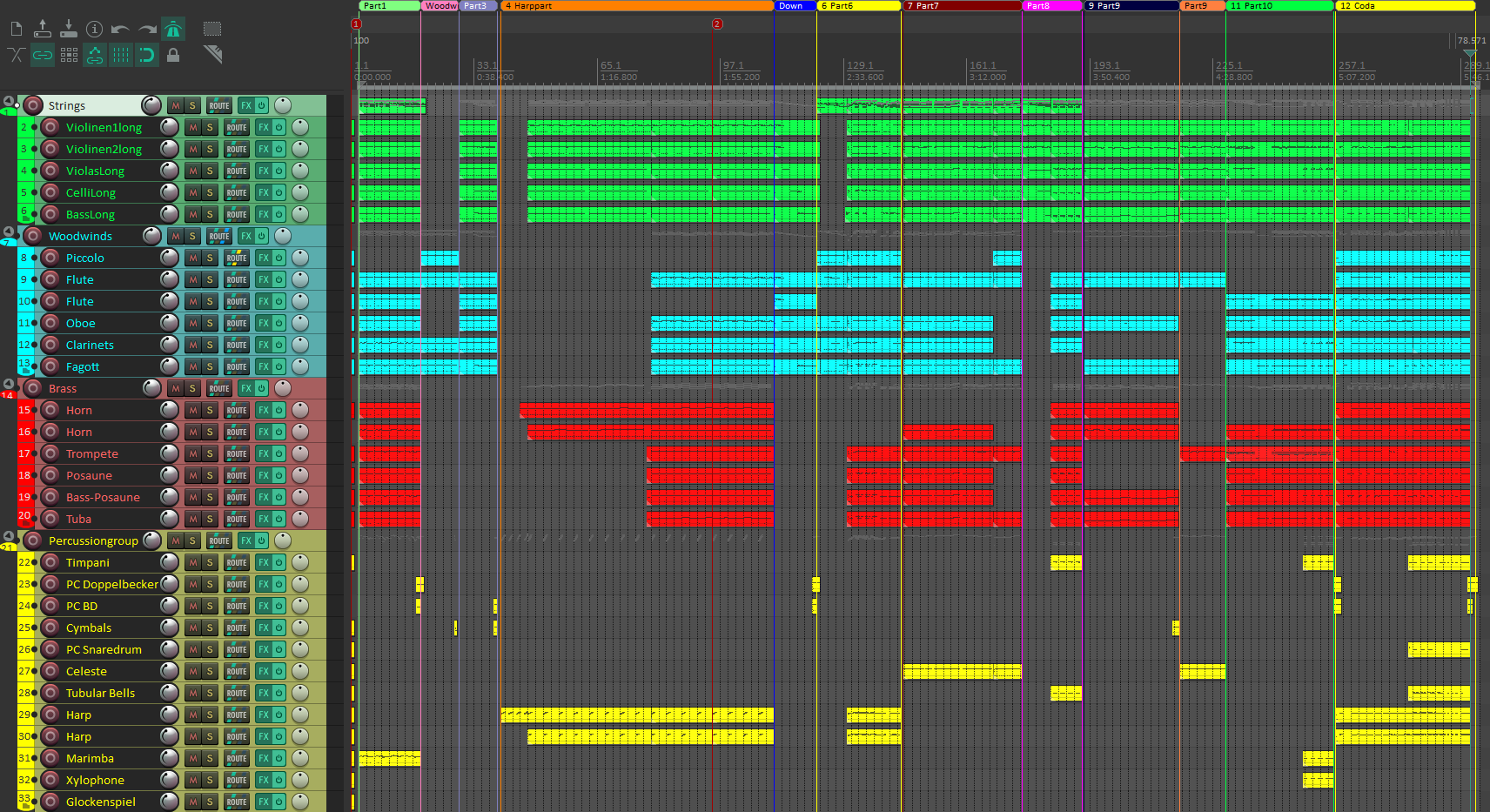Viewport: 1490px width, 812px height.
Task: Collapse the Percussiongroup folder track
Action: tap(9, 536)
